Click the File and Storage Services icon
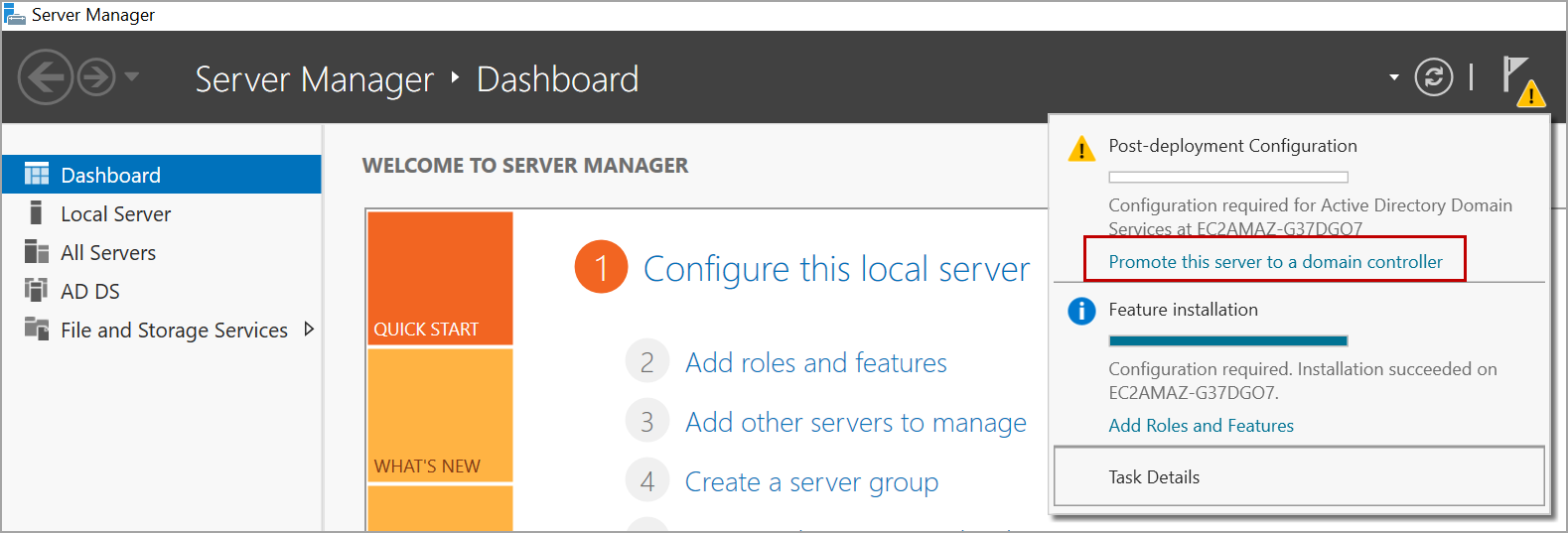Screen dimensions: 1568x533 click(x=37, y=330)
